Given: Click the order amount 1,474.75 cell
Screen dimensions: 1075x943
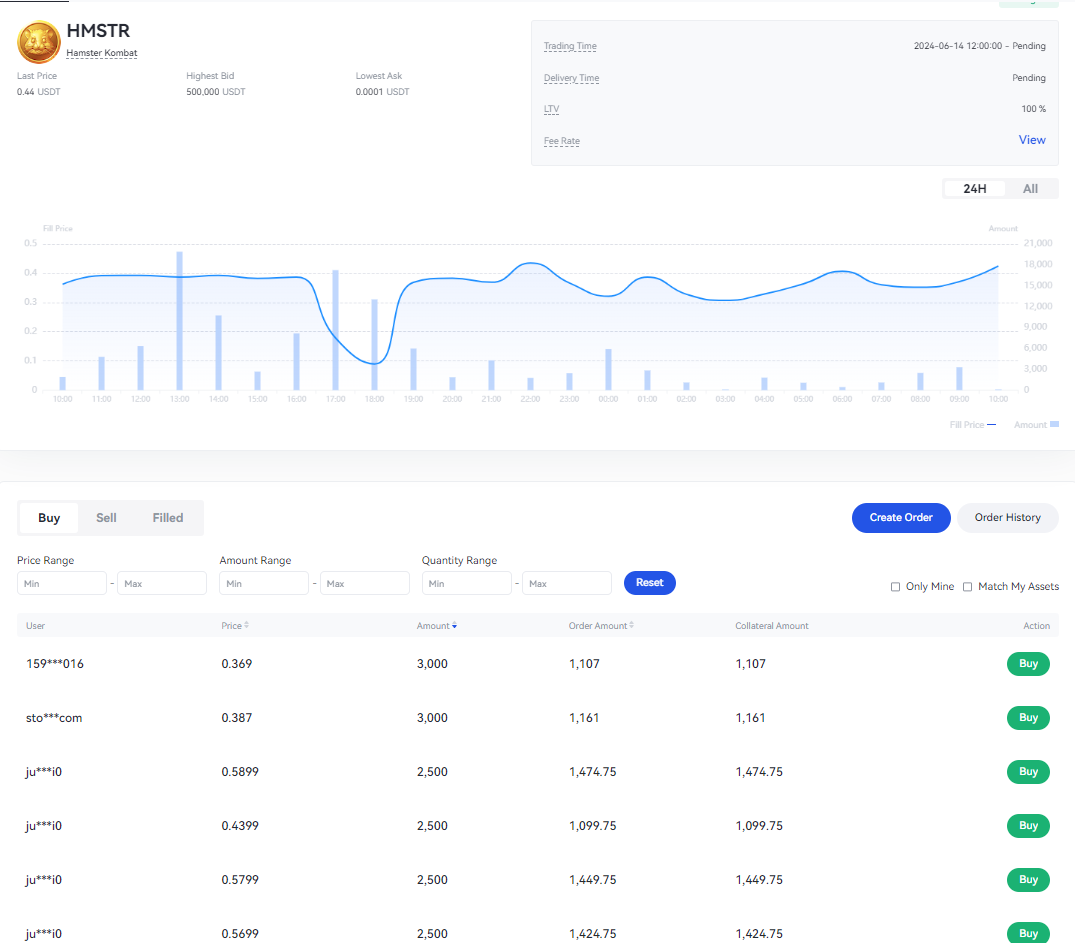Looking at the screenshot, I should (592, 772).
